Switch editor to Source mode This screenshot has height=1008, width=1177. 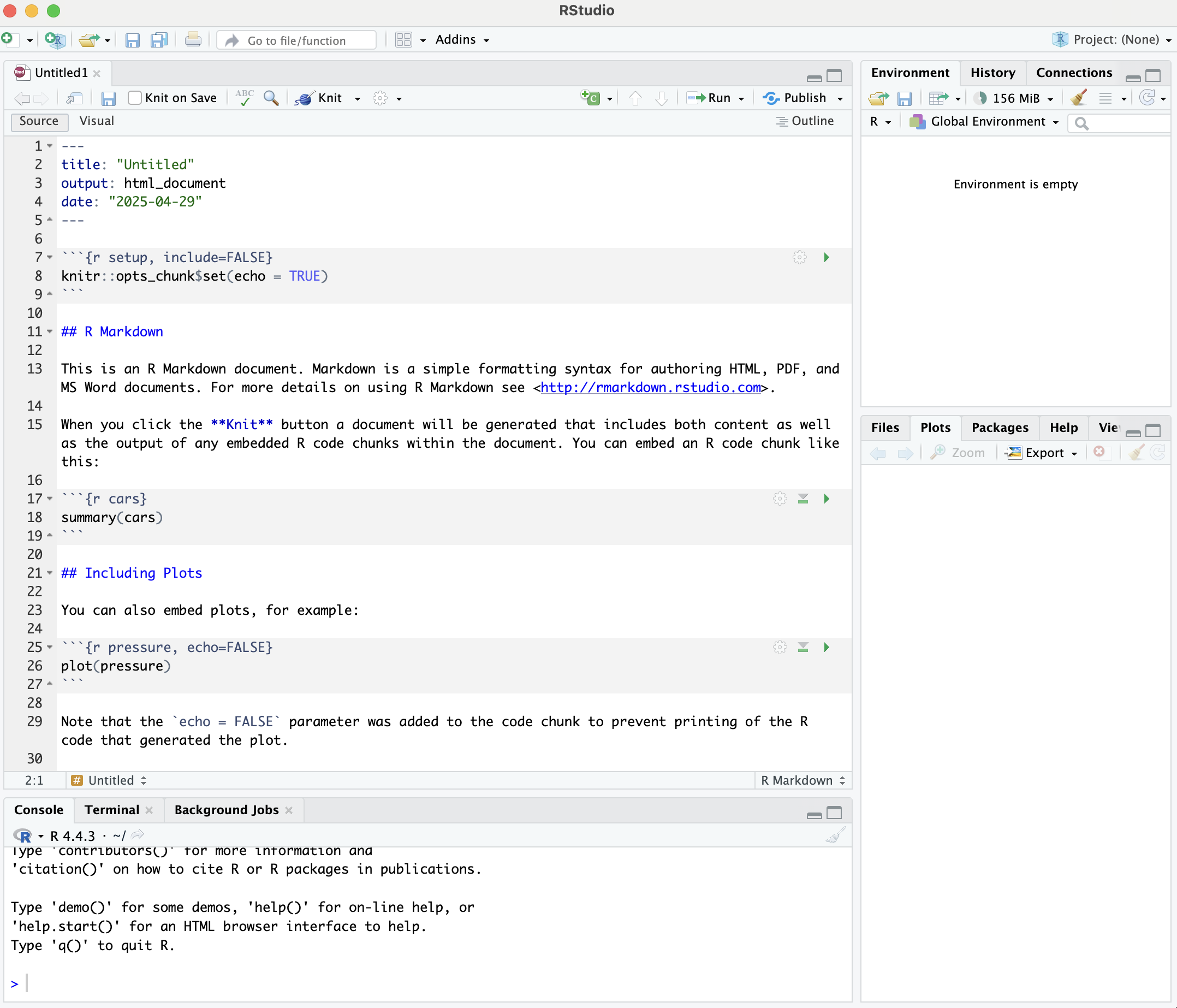39,121
